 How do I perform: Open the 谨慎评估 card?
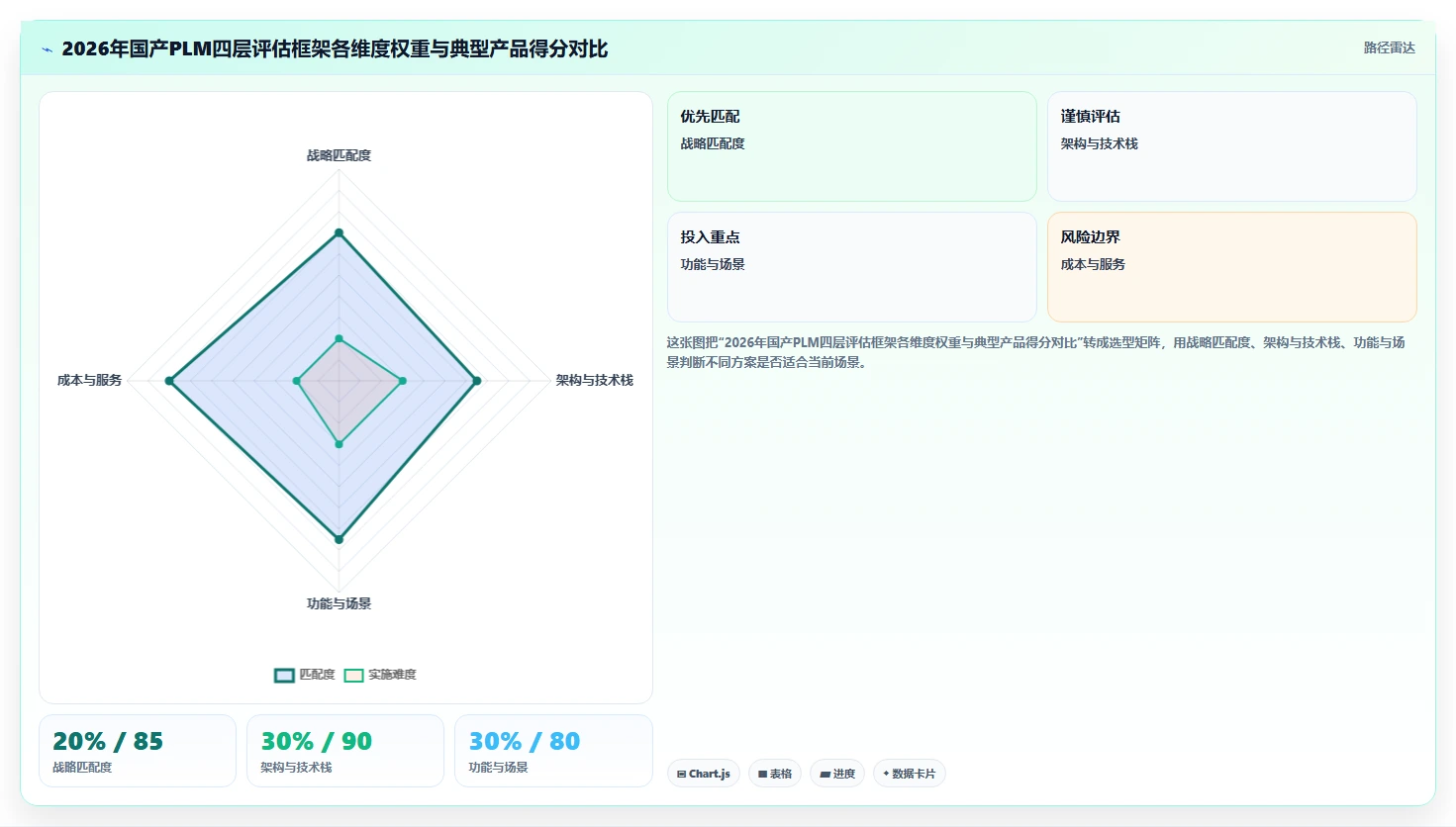(x=1231, y=146)
